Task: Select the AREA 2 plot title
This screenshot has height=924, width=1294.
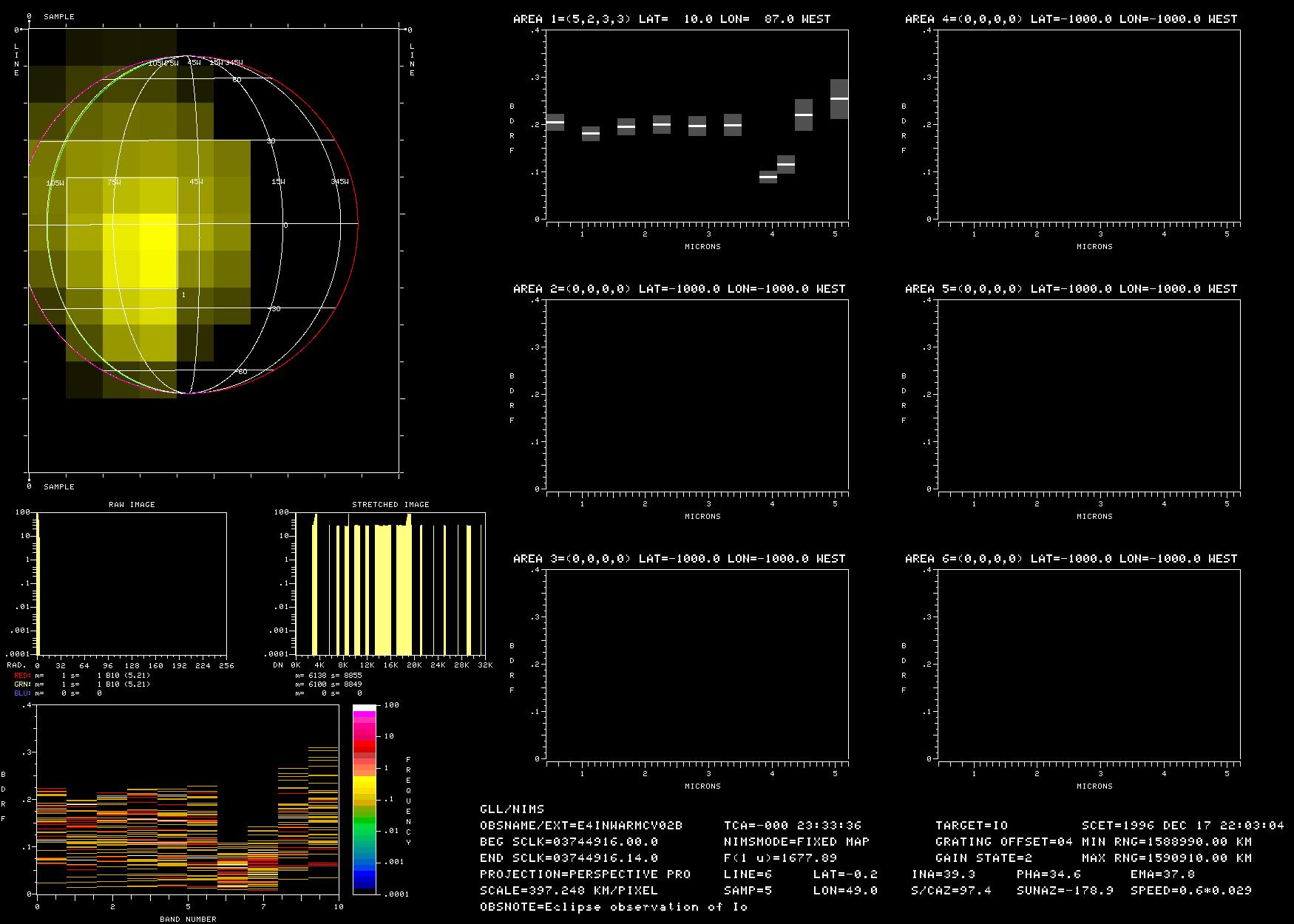Action: pos(679,289)
